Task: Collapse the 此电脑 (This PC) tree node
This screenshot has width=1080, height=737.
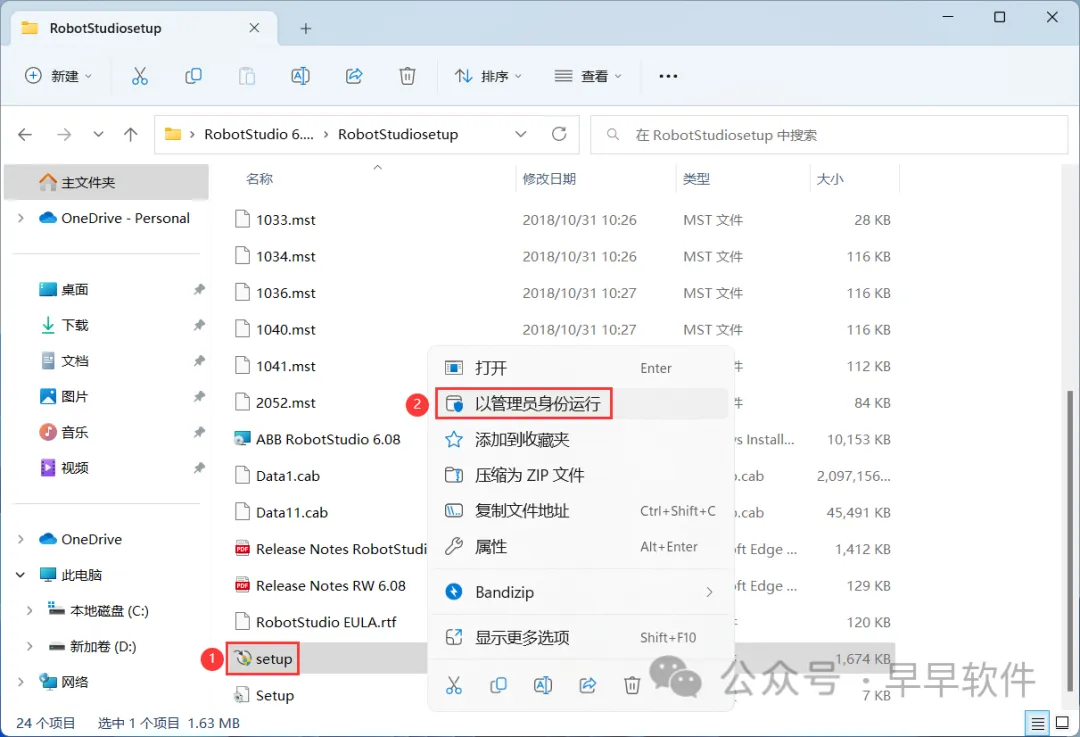Action: [21, 575]
